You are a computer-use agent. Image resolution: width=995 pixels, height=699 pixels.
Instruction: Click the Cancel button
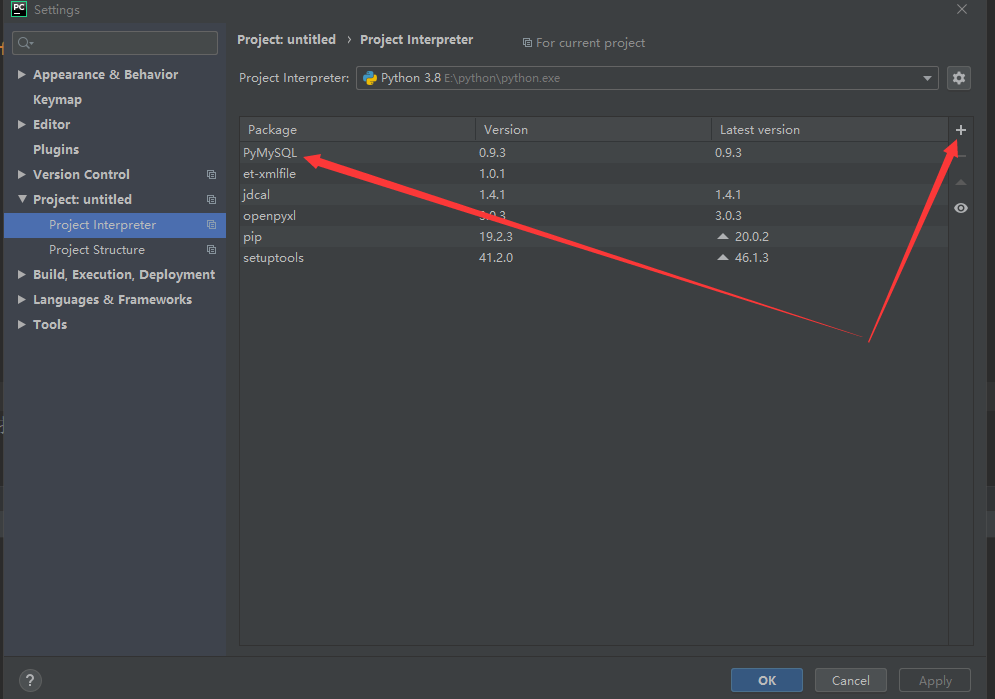pyautogui.click(x=850, y=680)
